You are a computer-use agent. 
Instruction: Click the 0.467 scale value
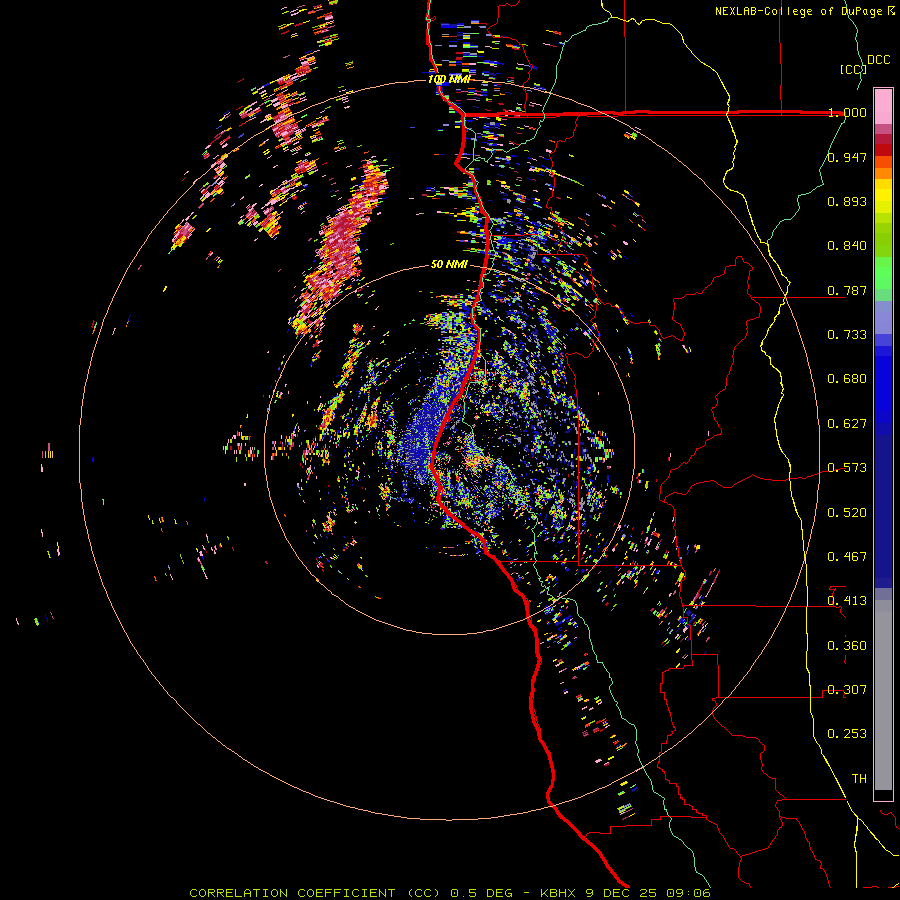(x=847, y=557)
